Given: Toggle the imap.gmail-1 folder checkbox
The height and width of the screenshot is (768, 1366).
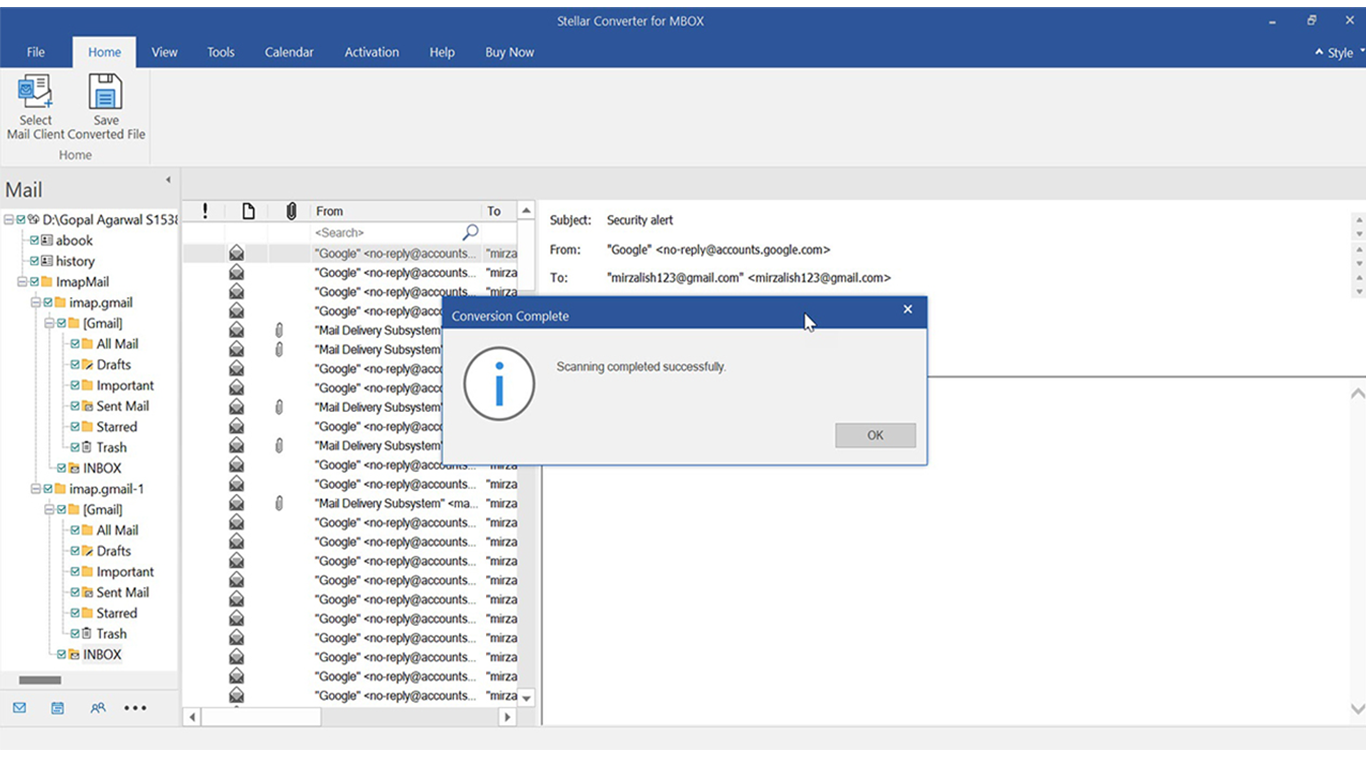Looking at the screenshot, I should (x=48, y=489).
